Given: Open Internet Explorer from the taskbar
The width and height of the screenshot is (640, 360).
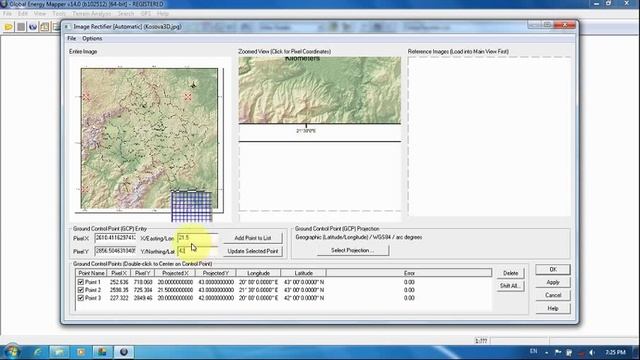Looking at the screenshot, I should click(x=38, y=352).
